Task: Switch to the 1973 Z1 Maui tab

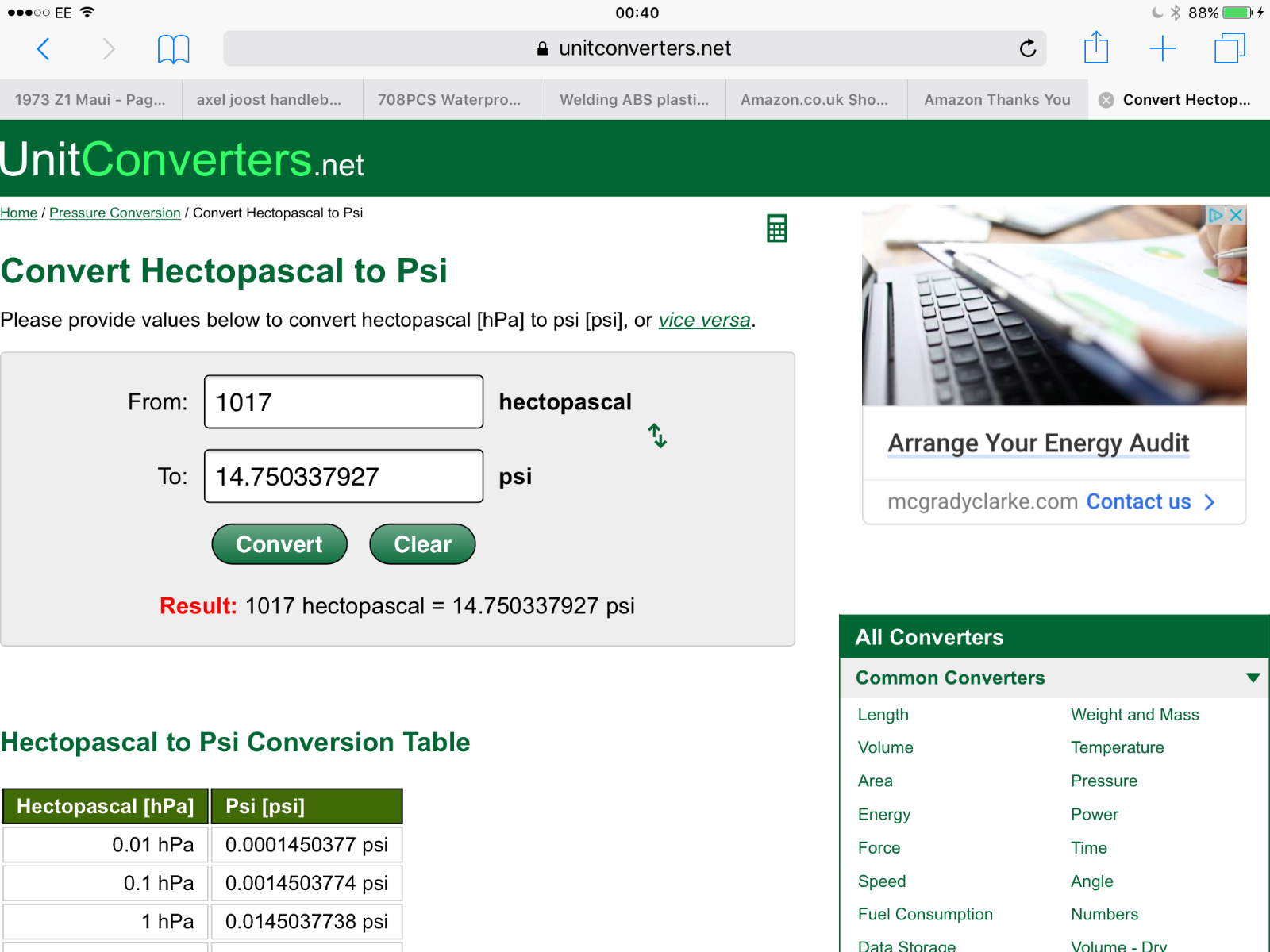Action: (x=90, y=100)
